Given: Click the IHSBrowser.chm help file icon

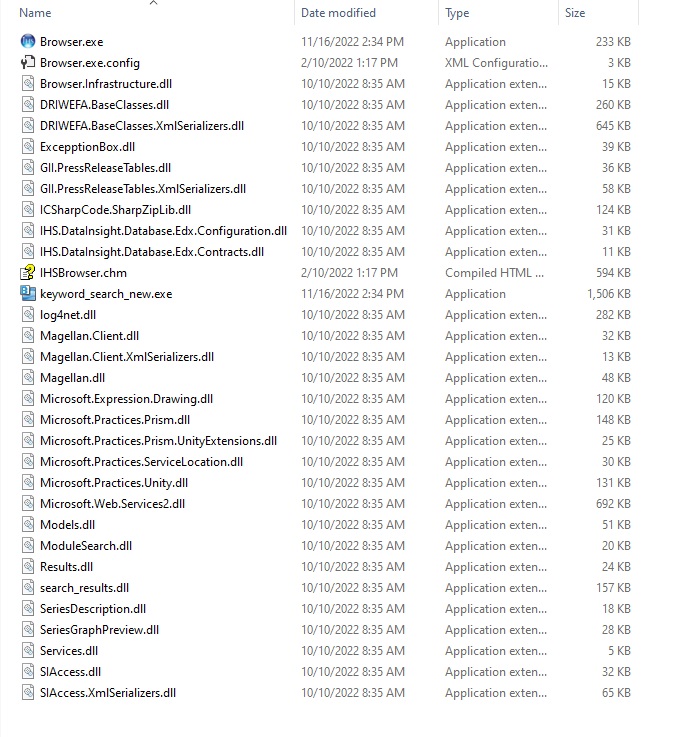Looking at the screenshot, I should (x=28, y=273).
